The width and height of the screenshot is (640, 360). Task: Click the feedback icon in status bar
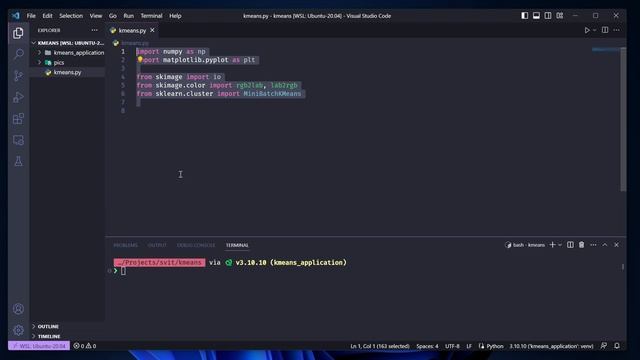(x=604, y=346)
